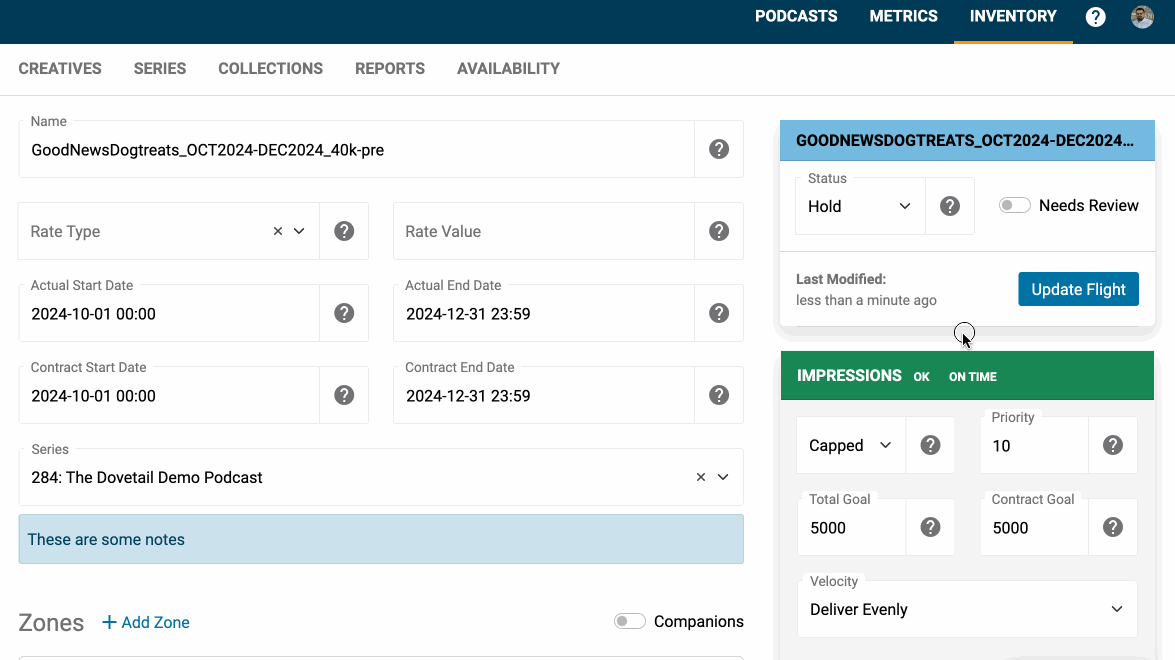
Task: Go to Metrics in top navigation
Action: [903, 16]
